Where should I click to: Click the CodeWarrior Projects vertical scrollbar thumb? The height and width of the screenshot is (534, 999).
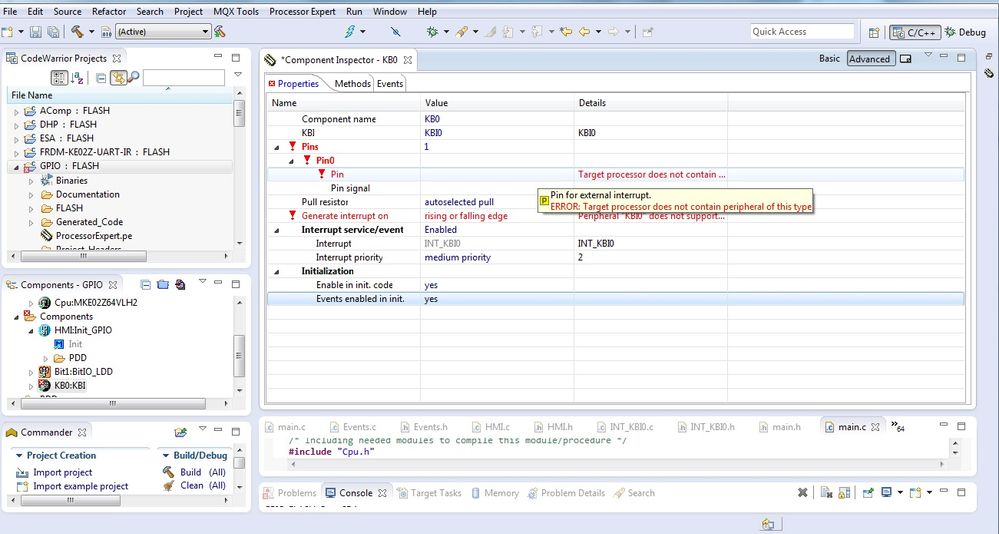tap(239, 114)
